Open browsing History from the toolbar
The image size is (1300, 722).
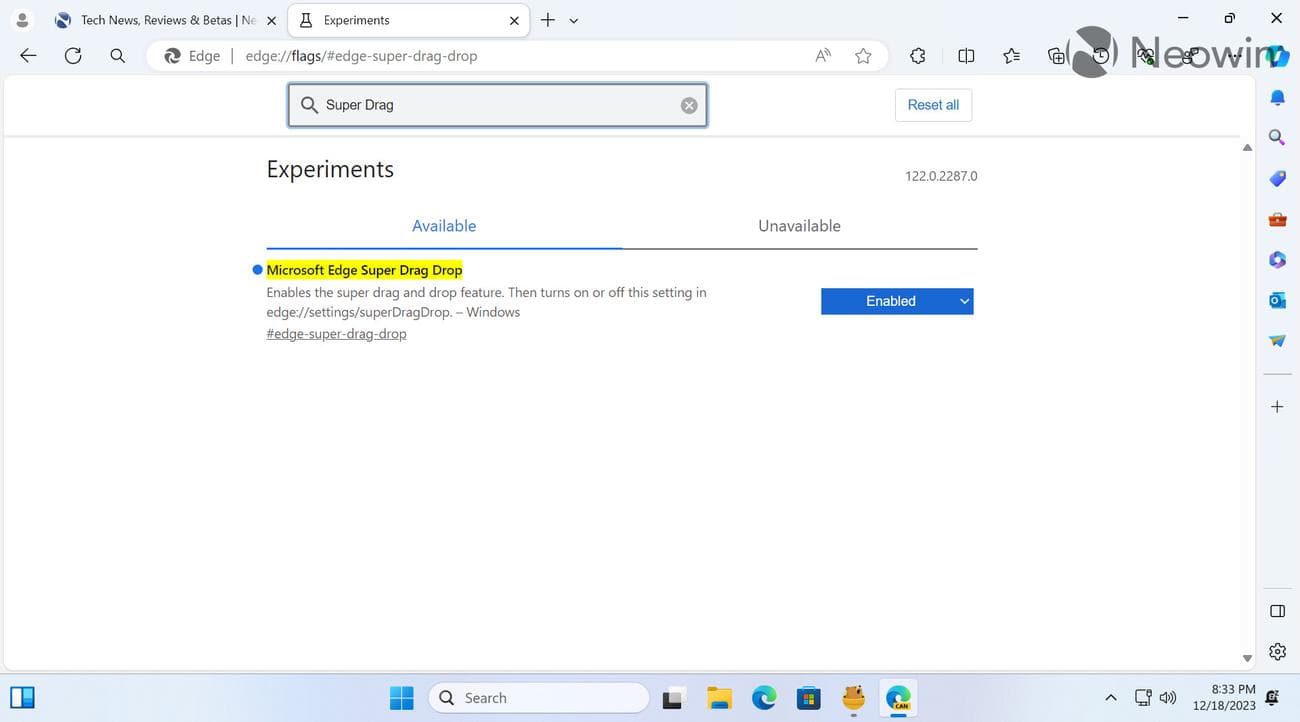[1099, 56]
